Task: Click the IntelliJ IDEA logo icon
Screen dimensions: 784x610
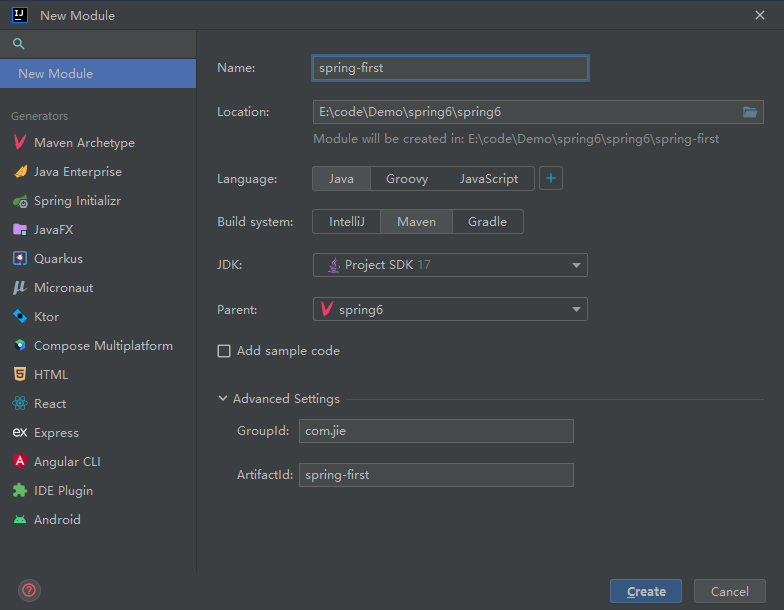Action: click(20, 15)
